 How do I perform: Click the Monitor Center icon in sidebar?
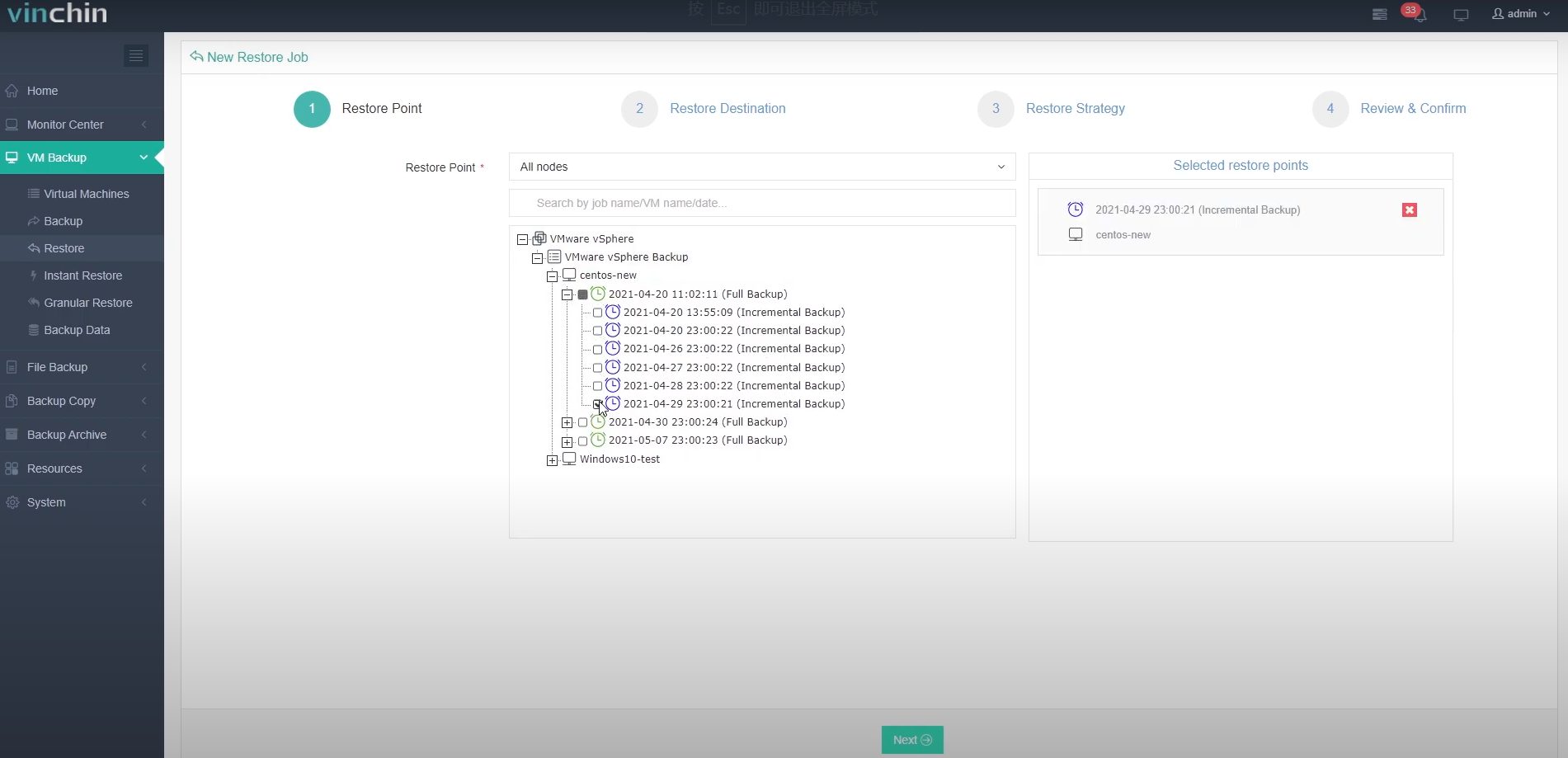coord(12,125)
